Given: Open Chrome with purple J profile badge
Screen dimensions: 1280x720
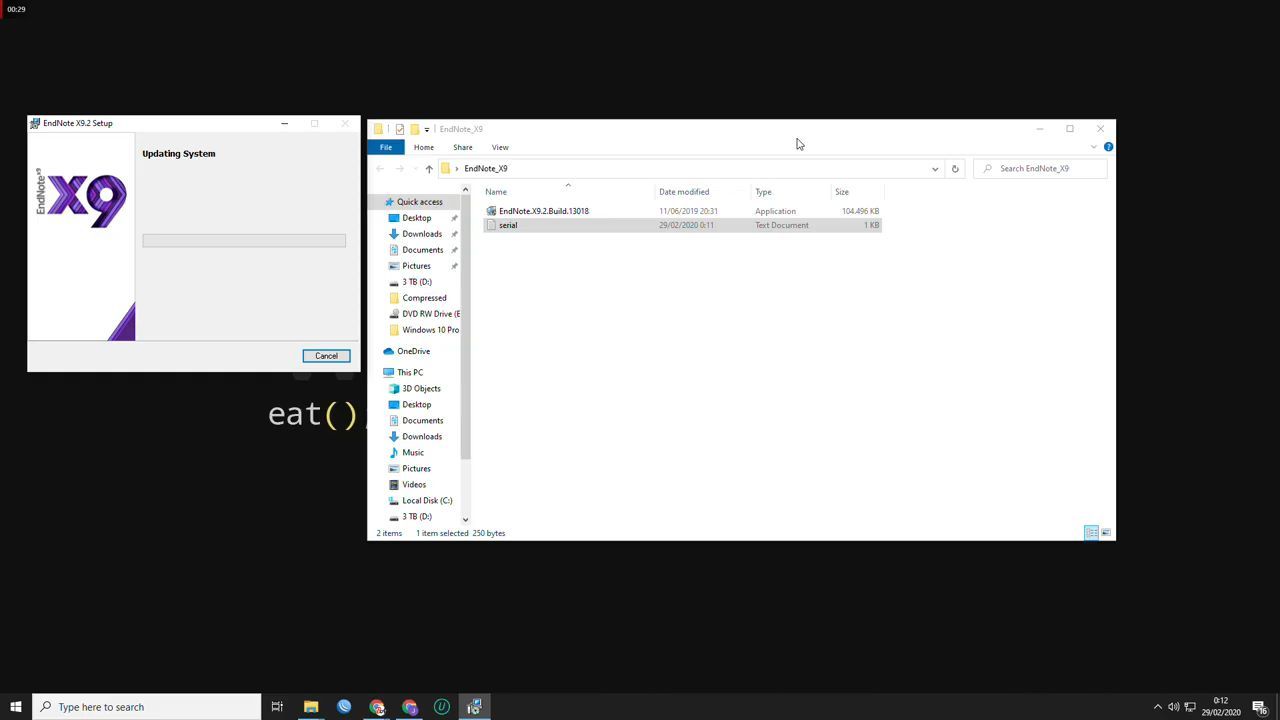Looking at the screenshot, I should click(x=410, y=707).
